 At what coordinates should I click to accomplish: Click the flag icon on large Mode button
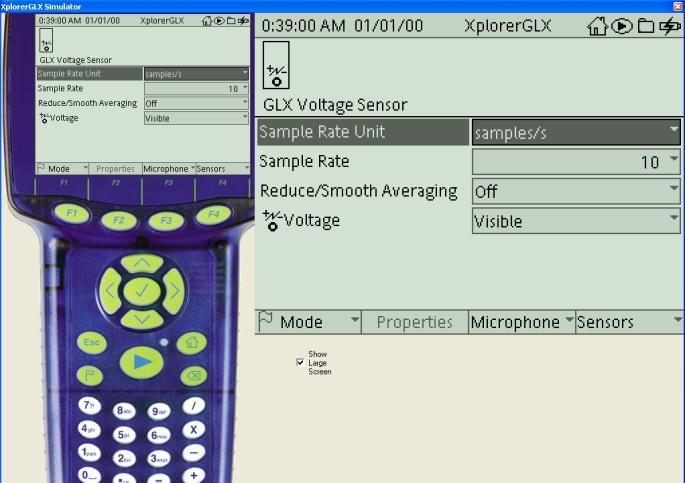click(x=266, y=321)
